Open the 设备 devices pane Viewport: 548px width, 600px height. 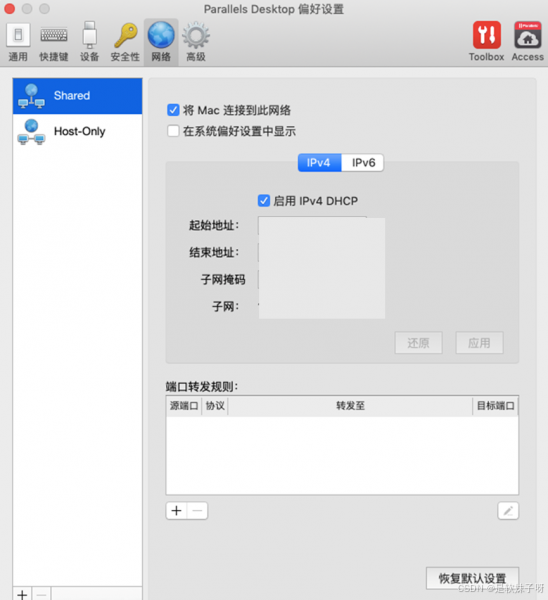point(90,42)
